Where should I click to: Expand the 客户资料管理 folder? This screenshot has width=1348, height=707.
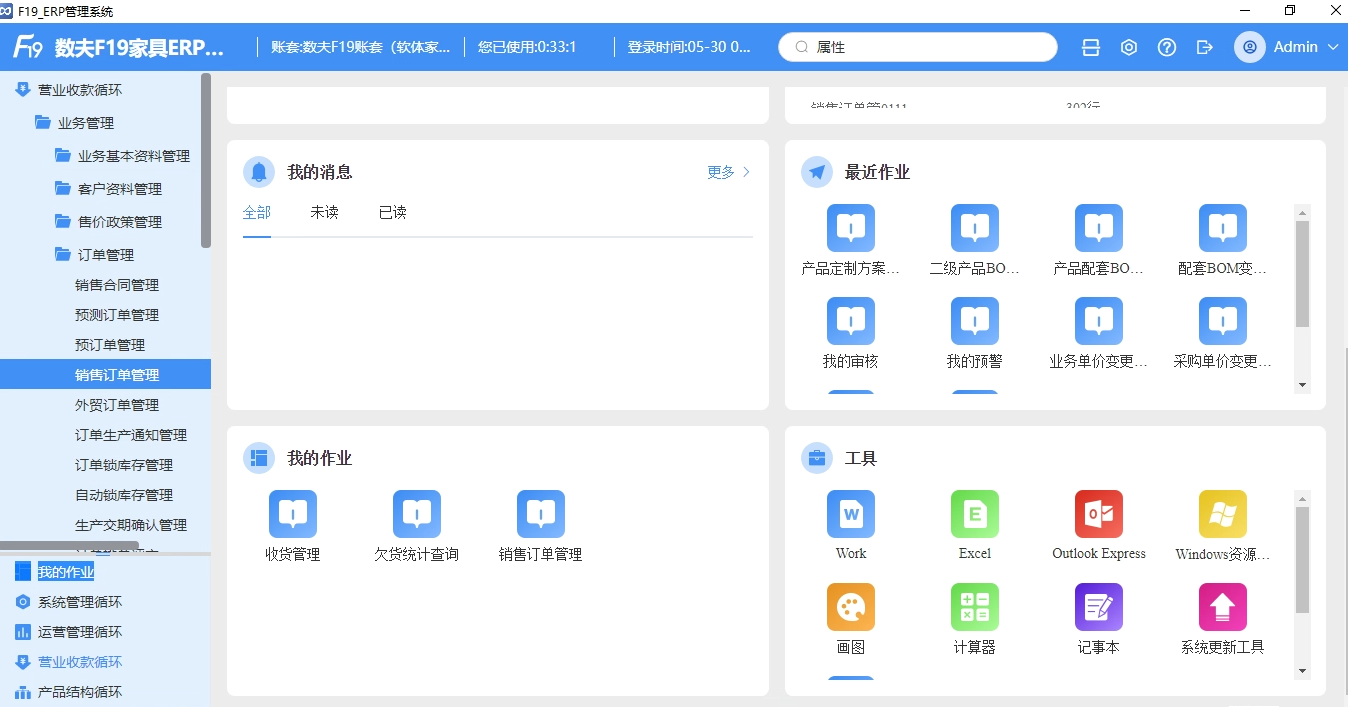click(x=108, y=189)
